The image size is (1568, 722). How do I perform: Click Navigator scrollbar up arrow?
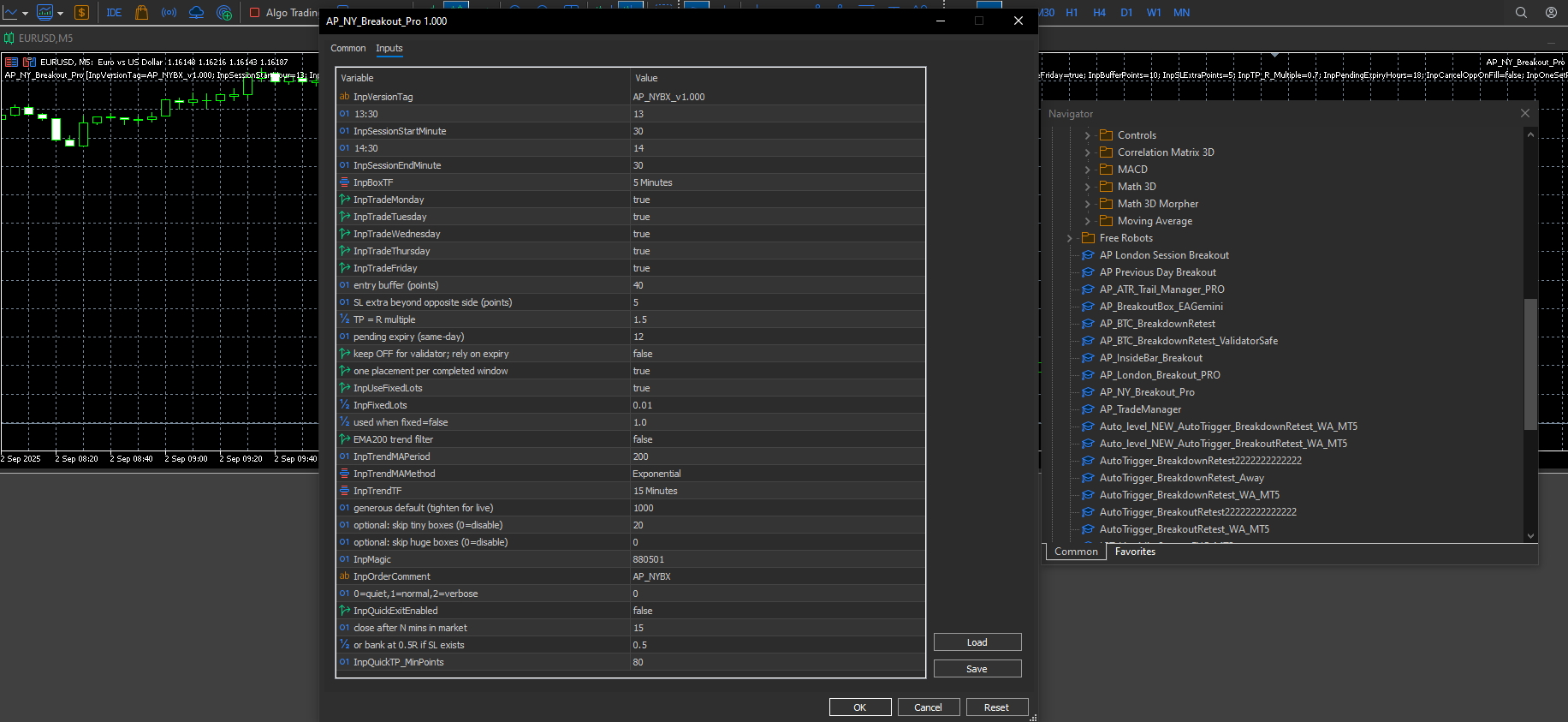point(1530,134)
